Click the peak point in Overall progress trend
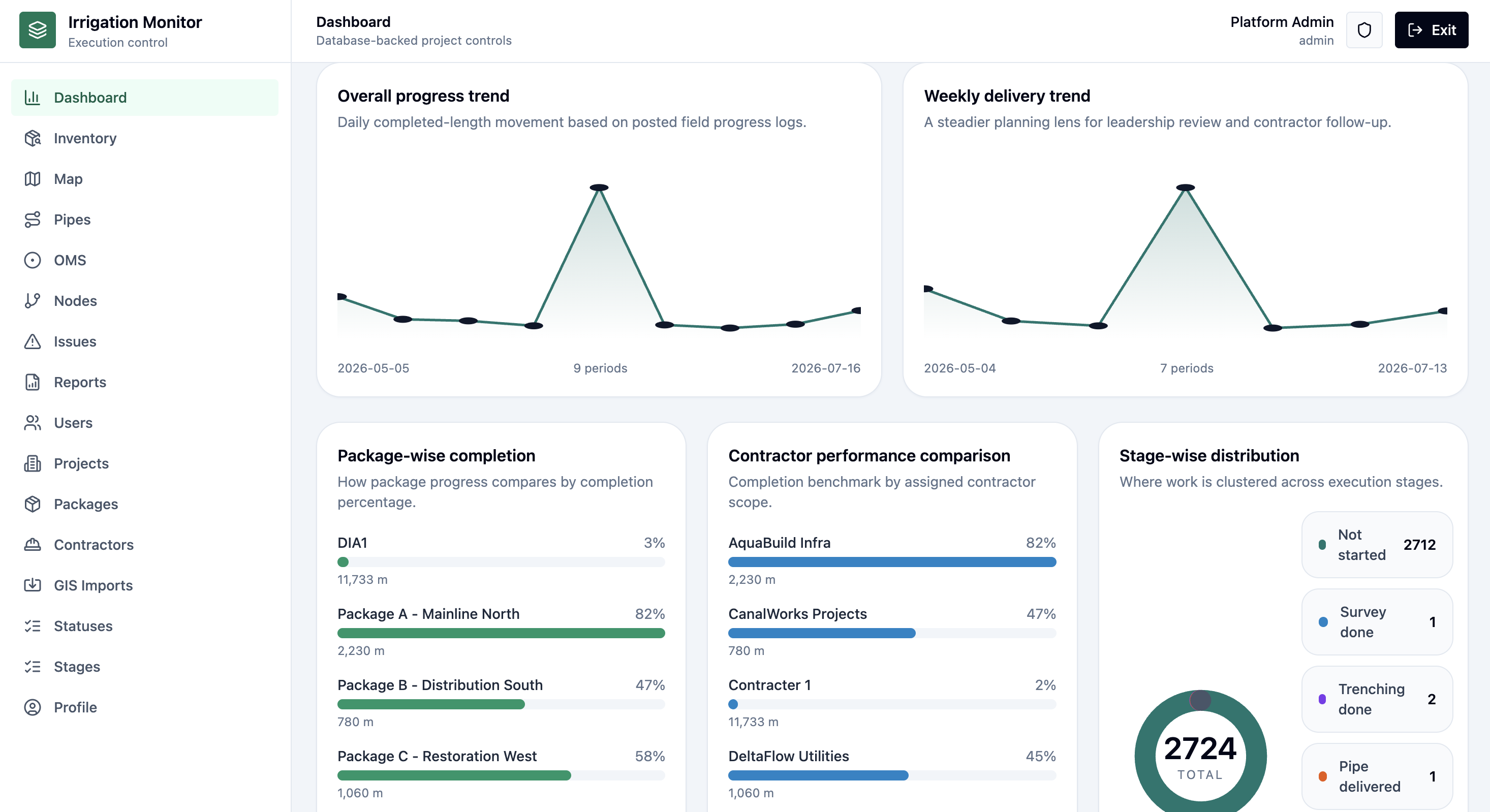The width and height of the screenshot is (1490, 812). (599, 188)
